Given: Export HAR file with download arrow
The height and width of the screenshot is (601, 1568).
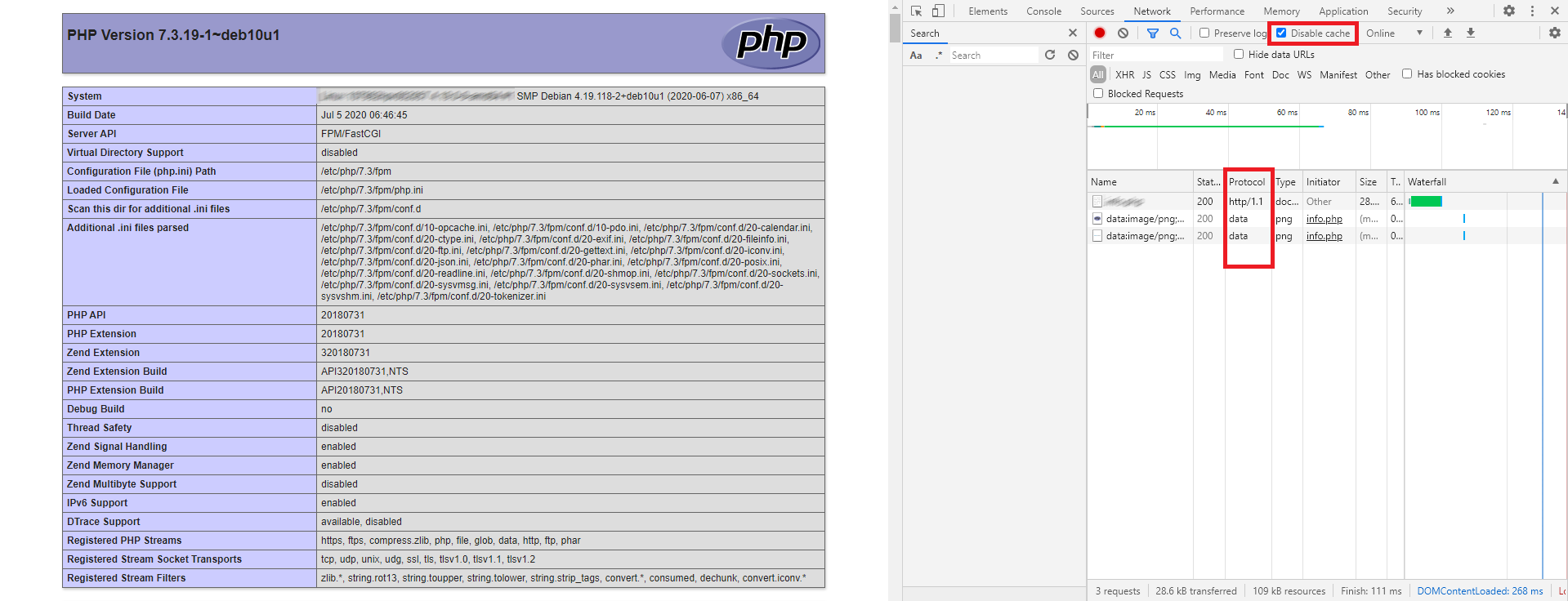Looking at the screenshot, I should coord(1471,33).
